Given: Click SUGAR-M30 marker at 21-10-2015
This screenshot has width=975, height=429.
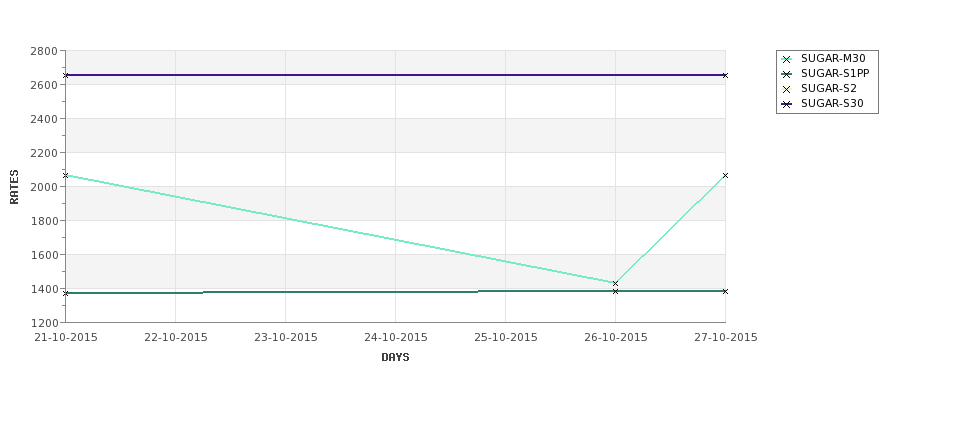Looking at the screenshot, I should (66, 175).
